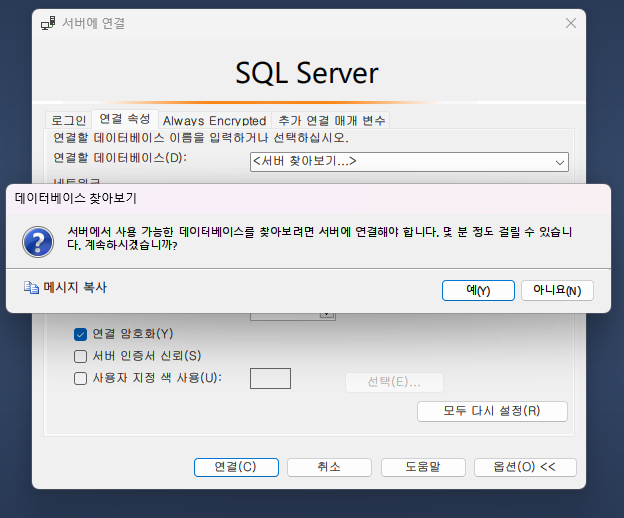
Task: Click the 선택(E)... button
Action: click(394, 382)
